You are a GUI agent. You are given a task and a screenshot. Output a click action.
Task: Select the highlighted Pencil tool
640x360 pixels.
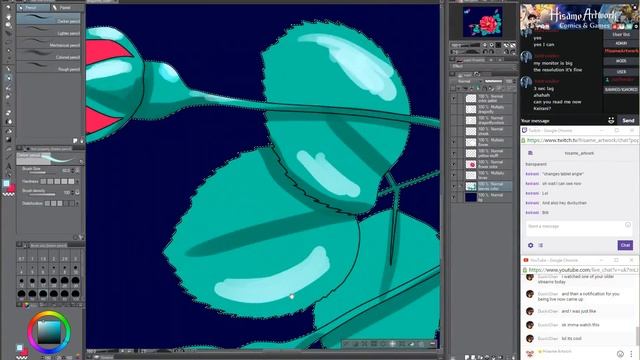point(9,78)
